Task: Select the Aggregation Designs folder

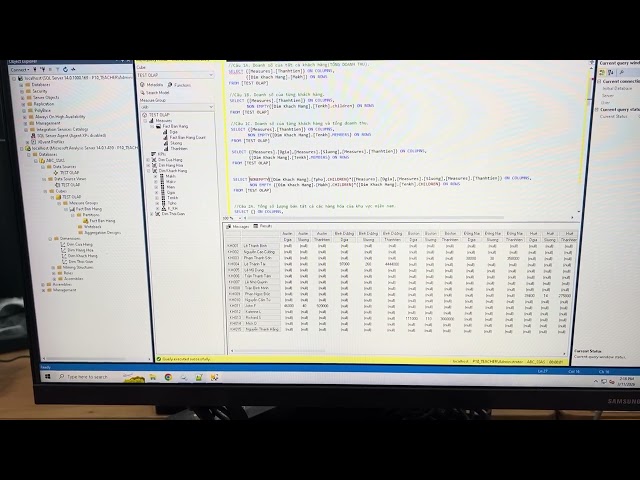Action: tap(99, 233)
